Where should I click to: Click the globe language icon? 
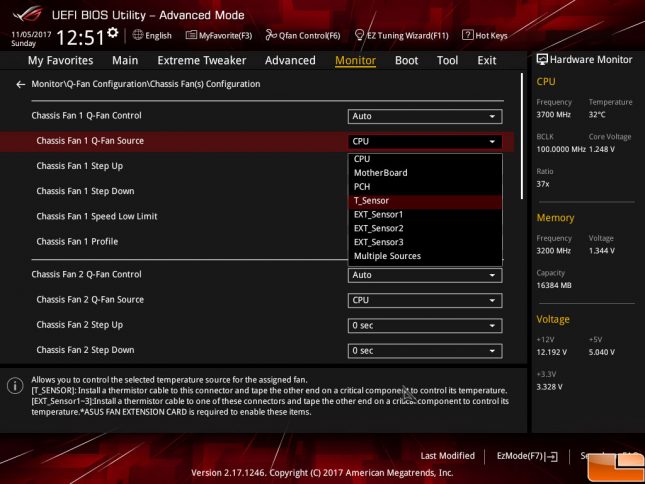coord(138,35)
